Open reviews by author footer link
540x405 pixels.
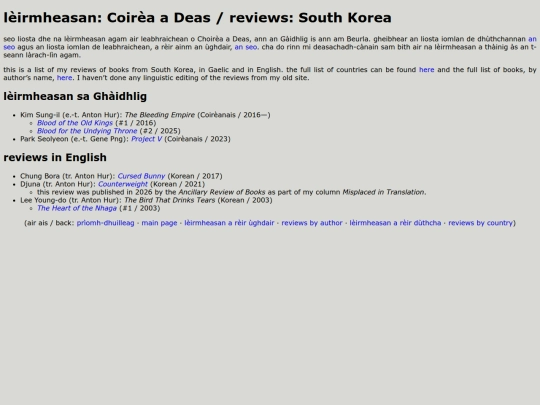[312, 223]
